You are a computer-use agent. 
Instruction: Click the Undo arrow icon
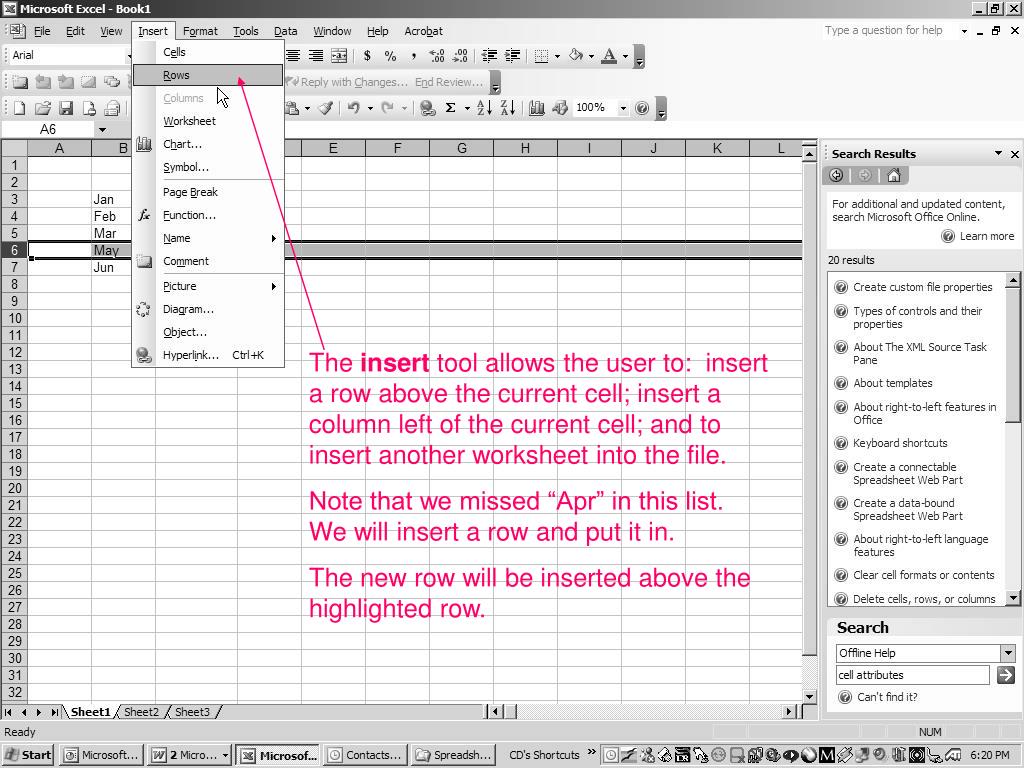[353, 108]
